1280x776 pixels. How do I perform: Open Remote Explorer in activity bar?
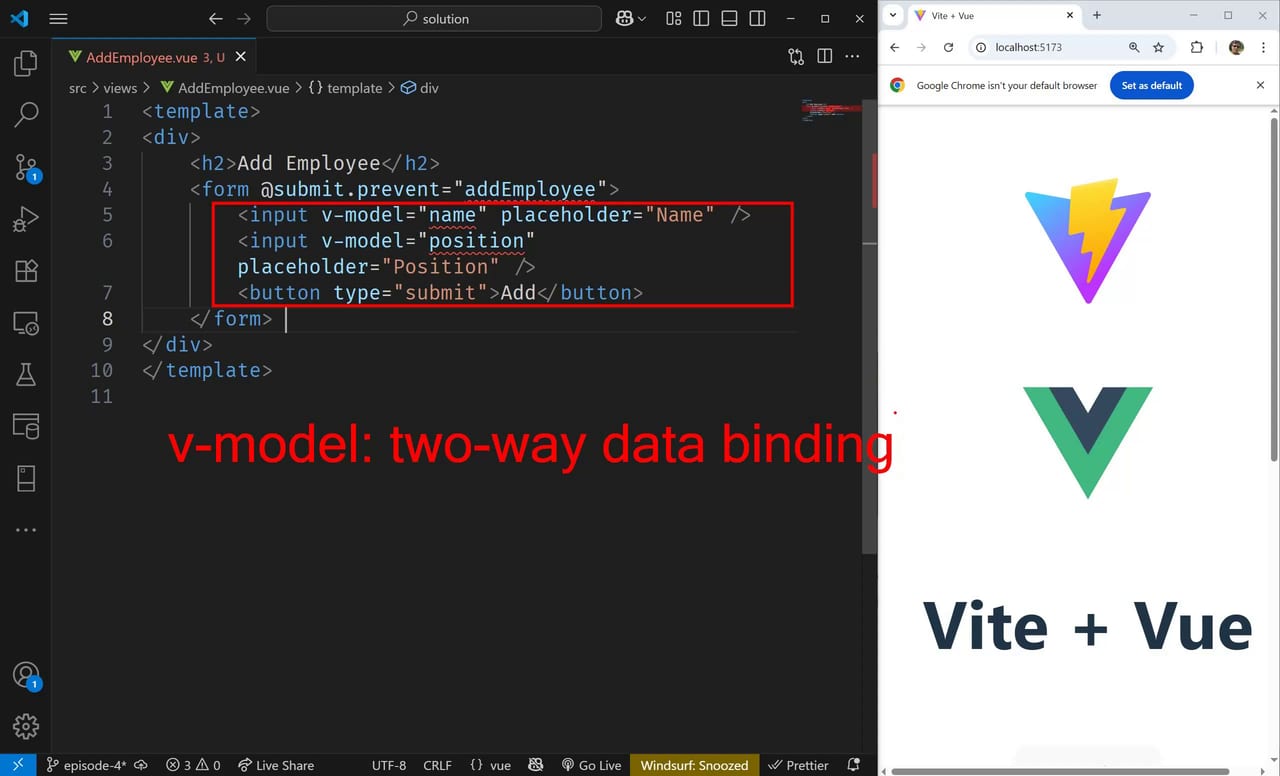(26, 323)
